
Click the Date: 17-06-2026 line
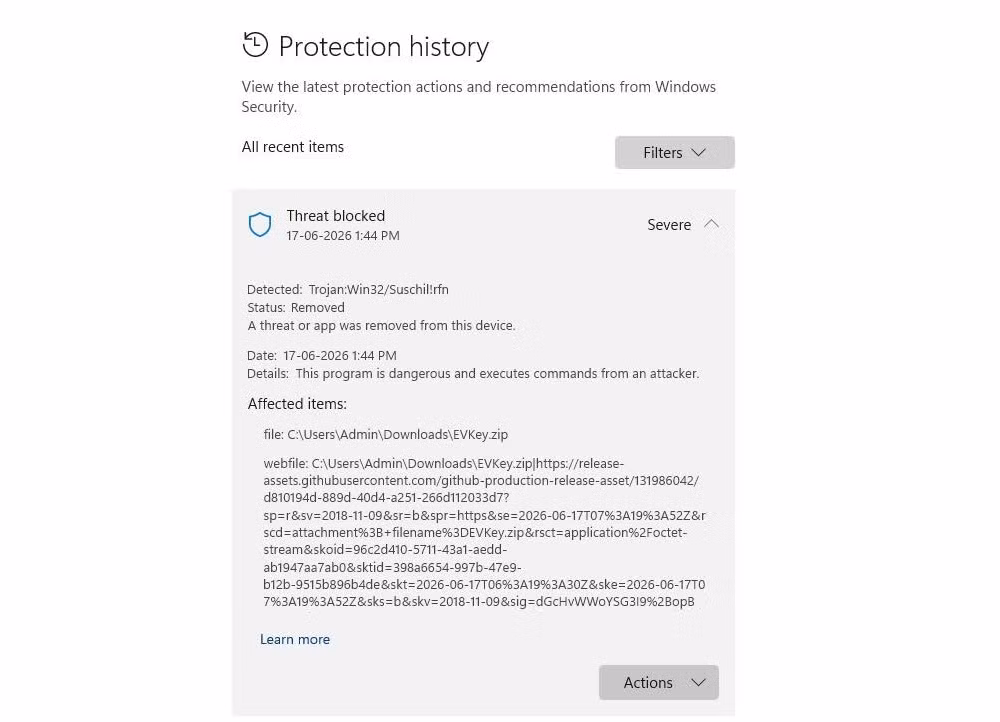click(322, 356)
